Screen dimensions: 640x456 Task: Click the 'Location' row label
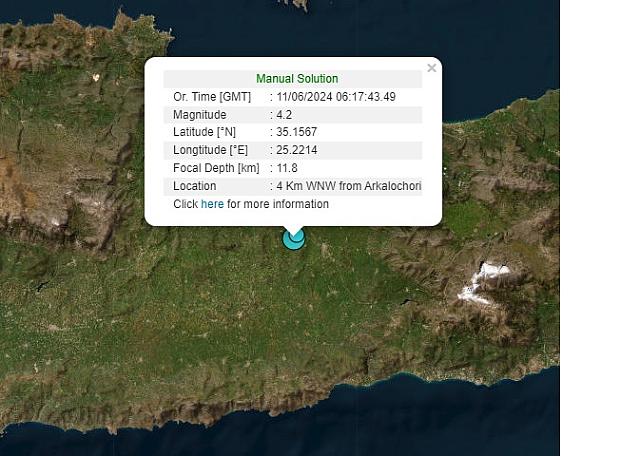(x=194, y=186)
